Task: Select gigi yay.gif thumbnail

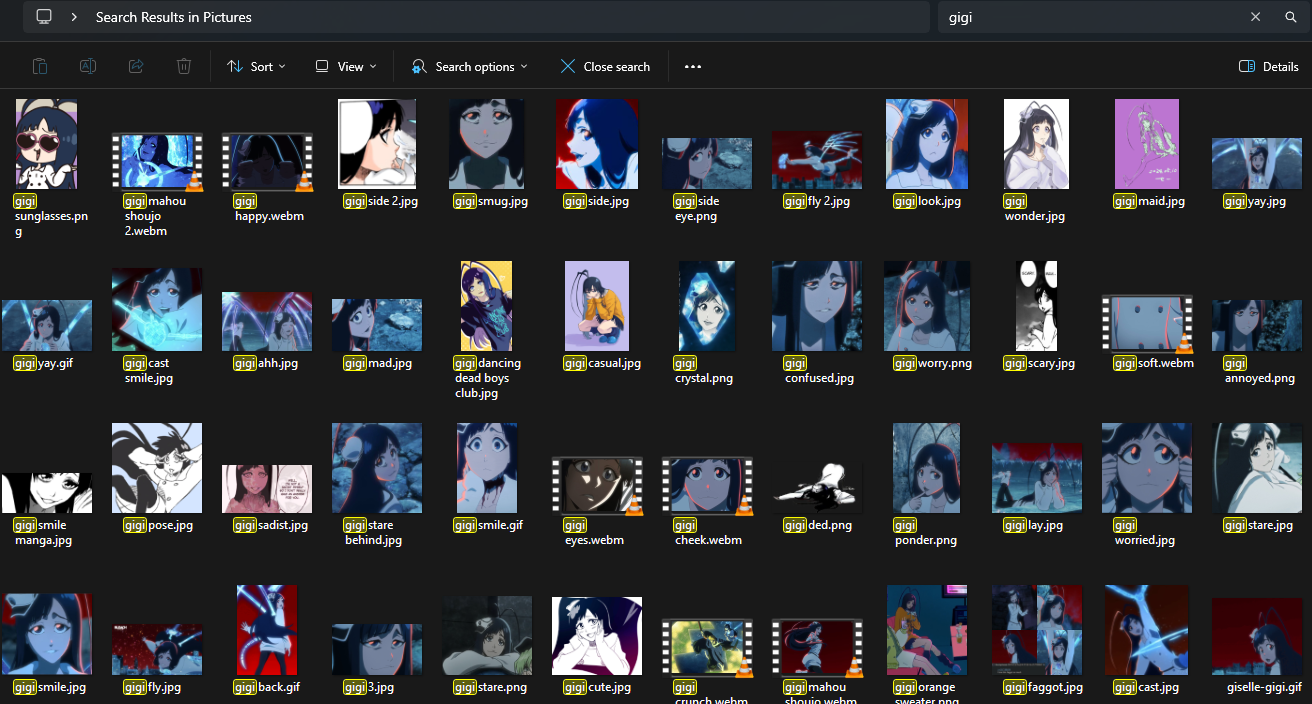Action: click(x=47, y=325)
